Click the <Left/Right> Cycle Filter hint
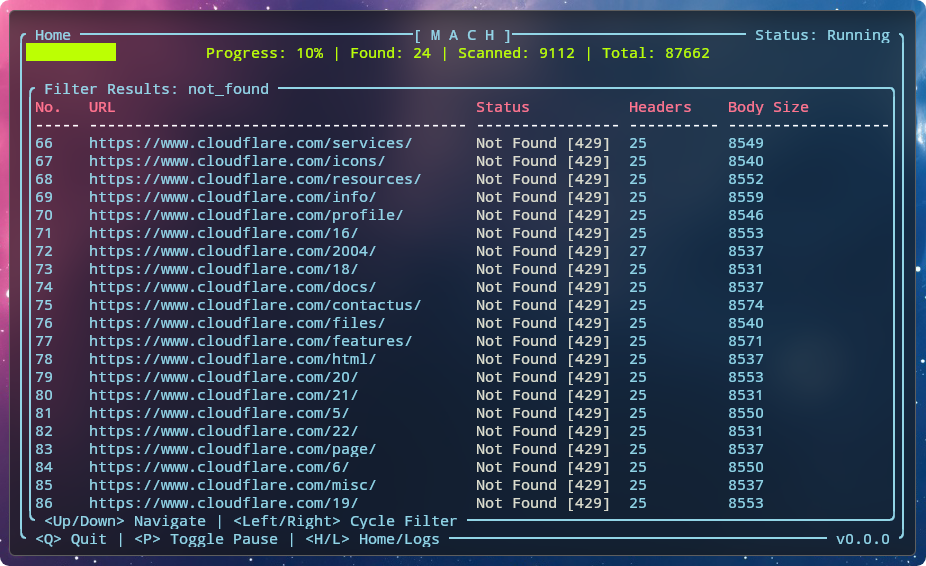Image resolution: width=926 pixels, height=566 pixels. click(x=345, y=522)
